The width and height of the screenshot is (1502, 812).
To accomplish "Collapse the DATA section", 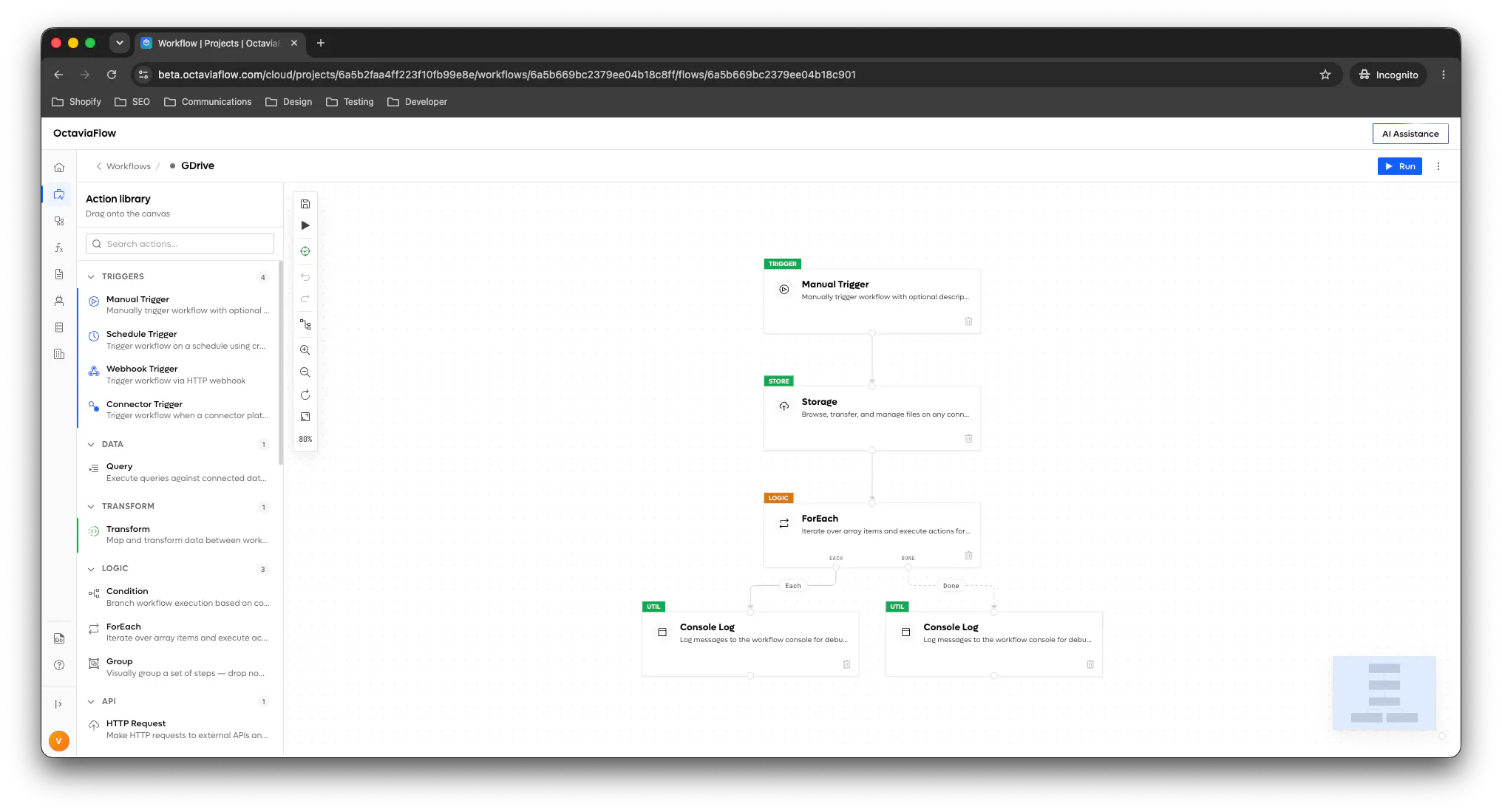I will (91, 445).
